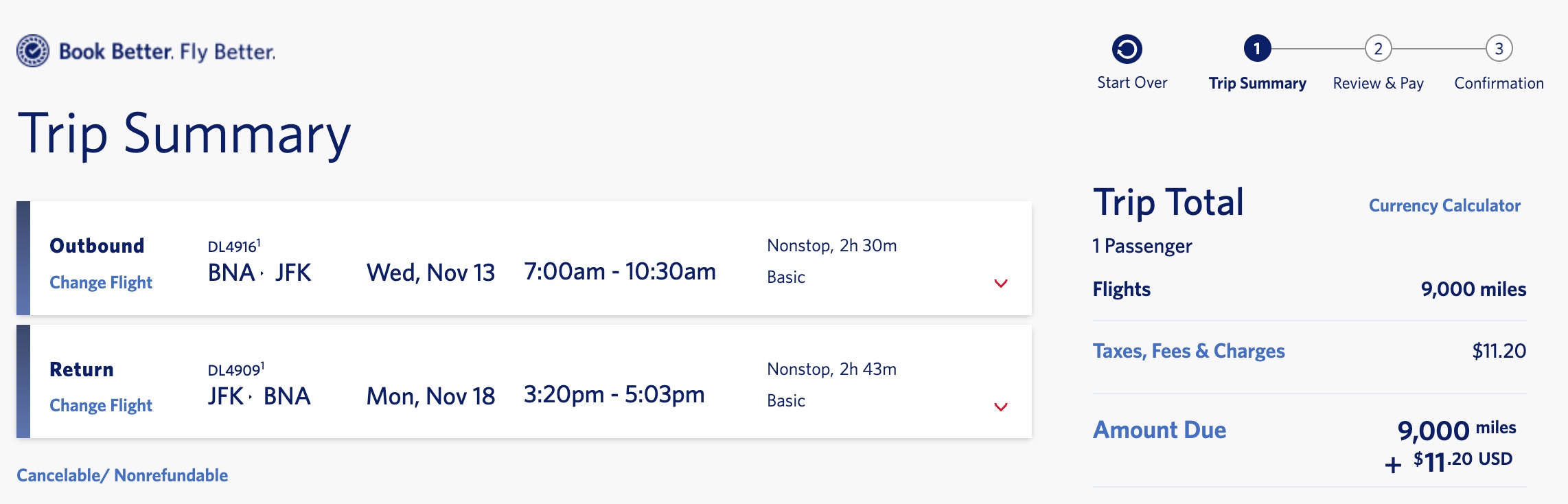
Task: Click step 2 circle for Review & Pay
Action: tap(1377, 49)
